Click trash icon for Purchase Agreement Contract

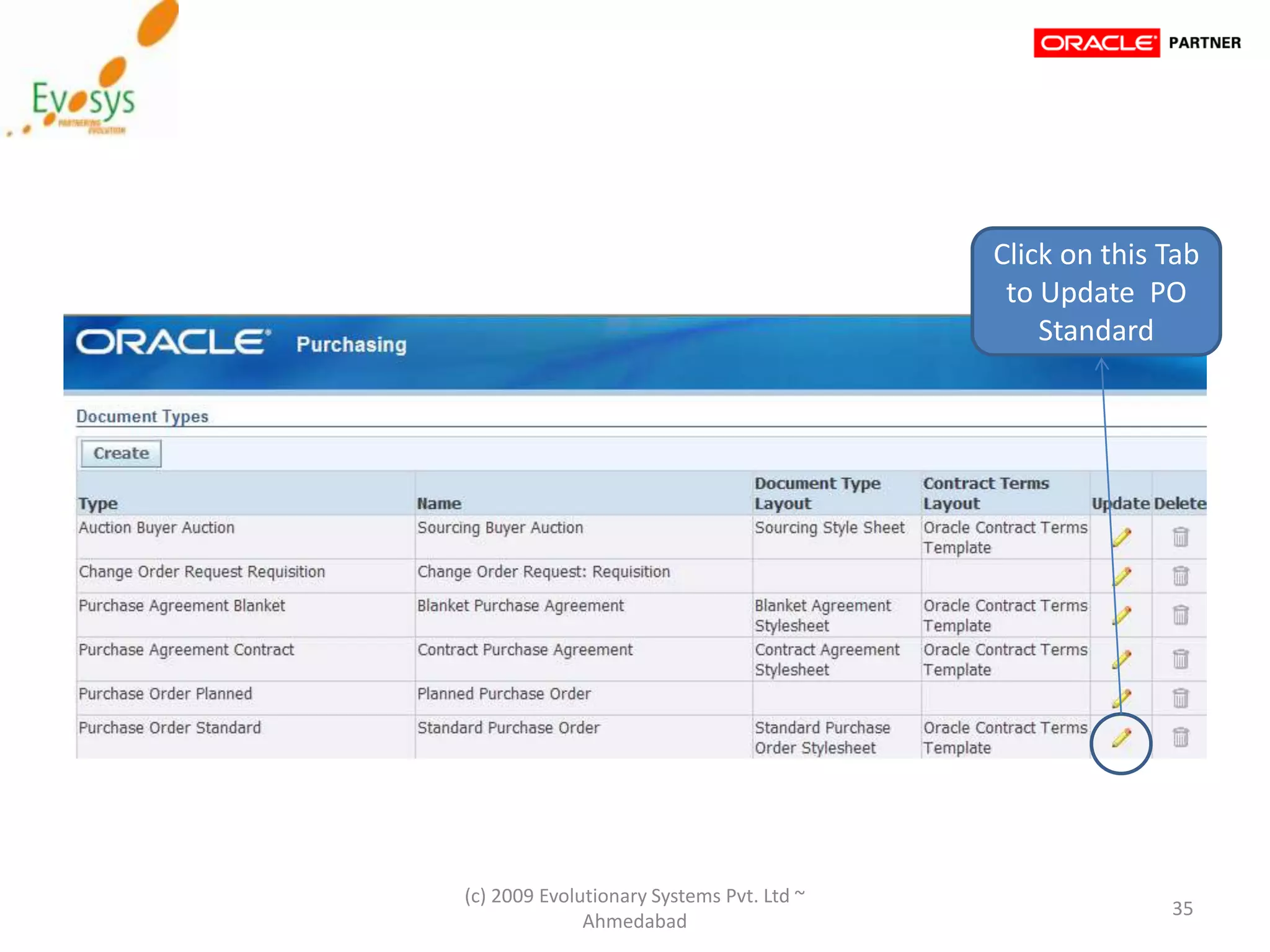1181,659
